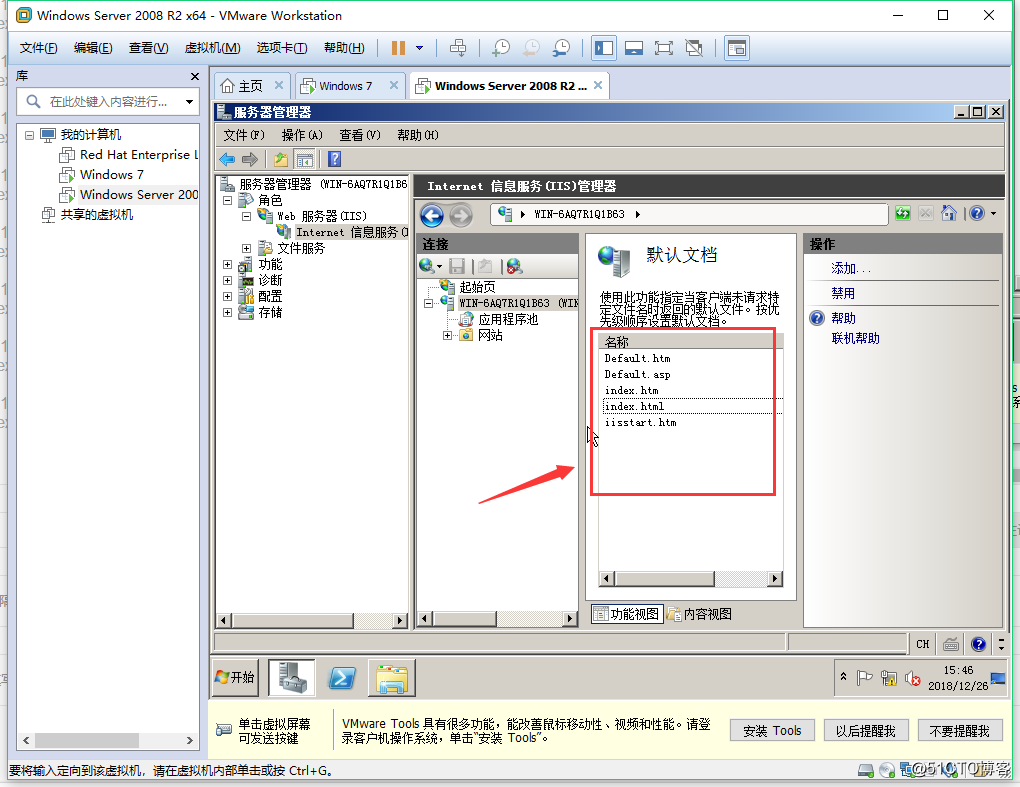Enter full screen mode icon

(664, 47)
